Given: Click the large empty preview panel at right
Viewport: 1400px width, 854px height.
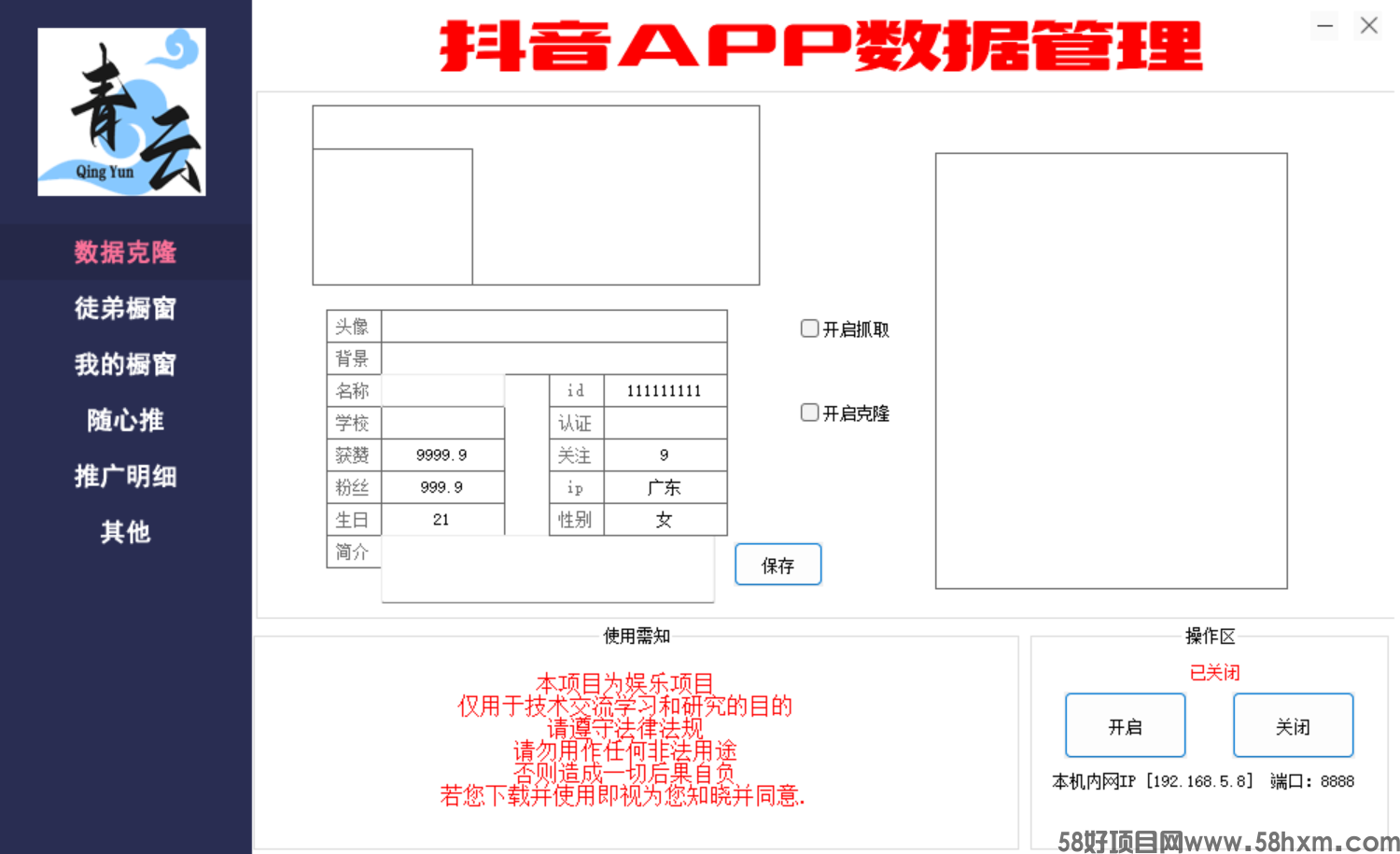Looking at the screenshot, I should [x=1112, y=371].
